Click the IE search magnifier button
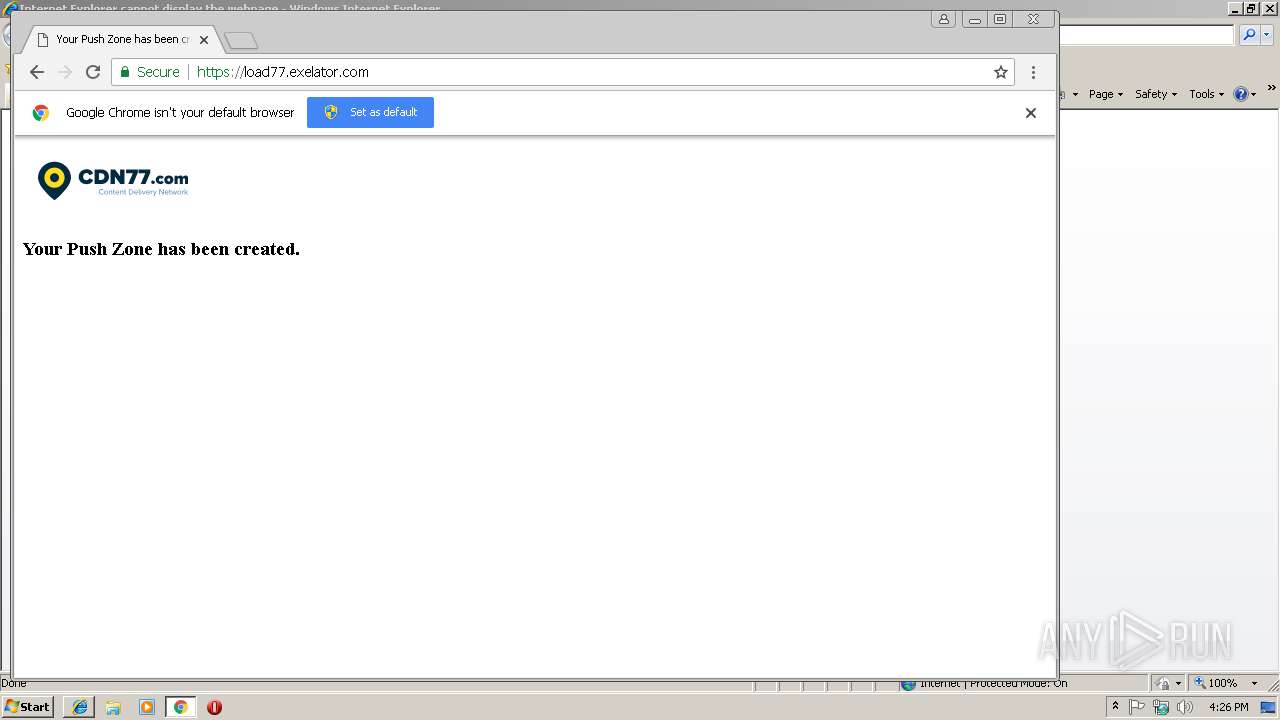Image resolution: width=1280 pixels, height=720 pixels. 1249,35
